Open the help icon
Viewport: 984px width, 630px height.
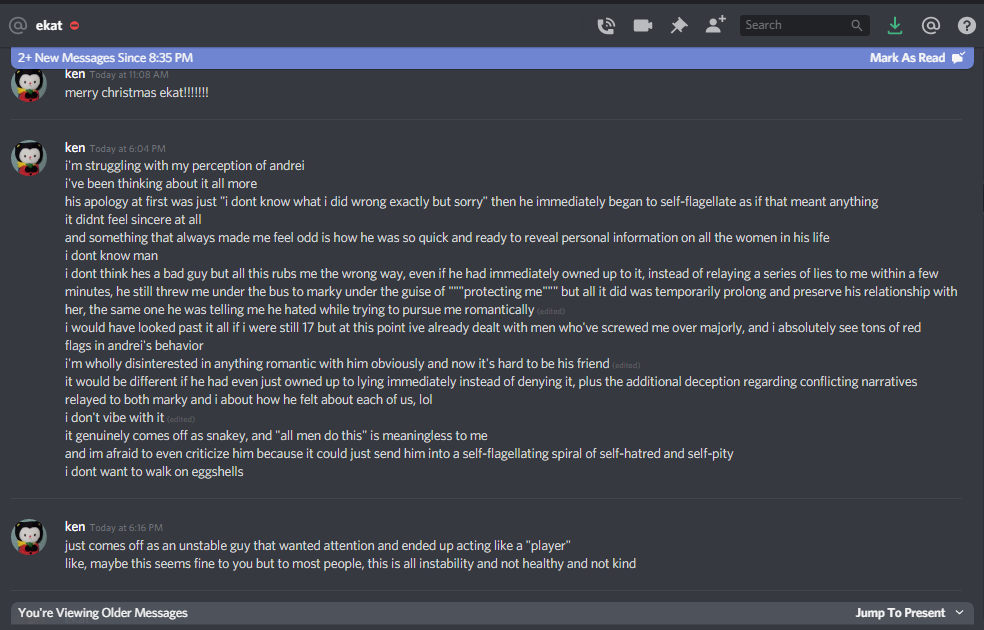pos(966,26)
